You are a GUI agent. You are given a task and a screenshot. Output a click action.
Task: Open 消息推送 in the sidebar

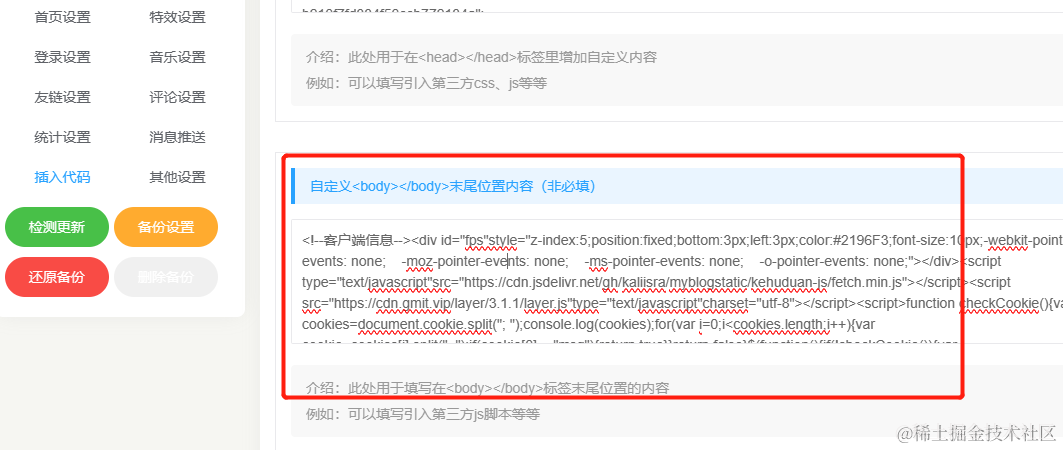[178, 138]
